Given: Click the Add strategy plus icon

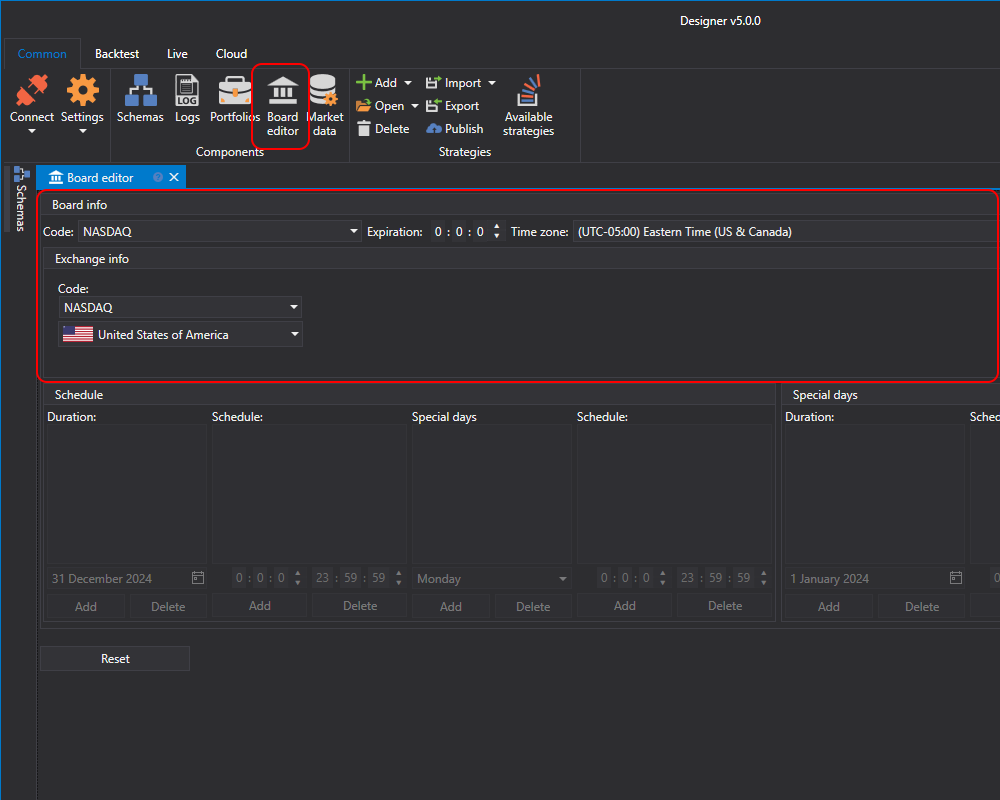Looking at the screenshot, I should 364,82.
